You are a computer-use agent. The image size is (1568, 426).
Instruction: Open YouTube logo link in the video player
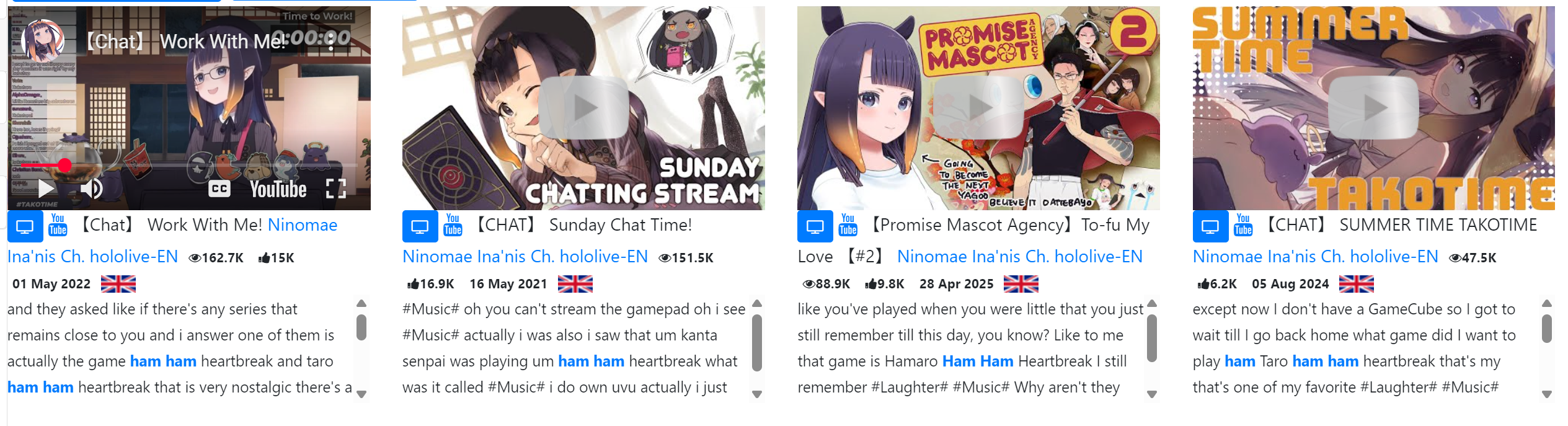pos(278,189)
